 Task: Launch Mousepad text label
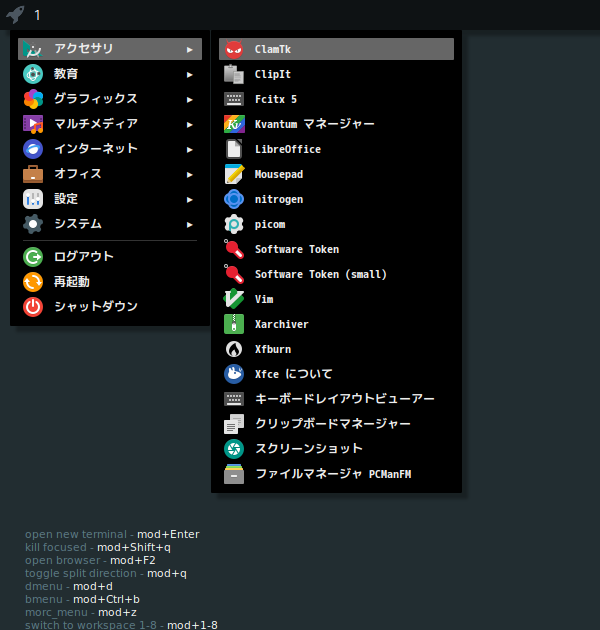[x=279, y=174]
